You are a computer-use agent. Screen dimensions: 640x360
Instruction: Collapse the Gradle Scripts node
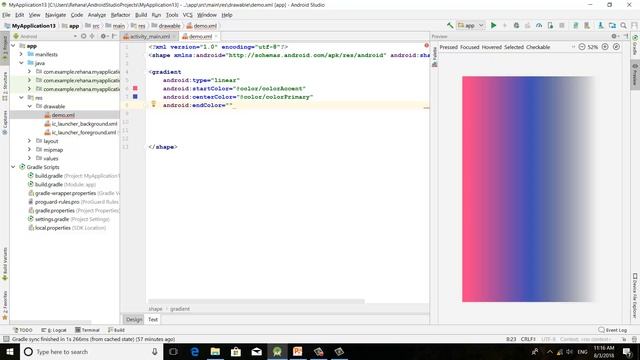[x=13, y=167]
